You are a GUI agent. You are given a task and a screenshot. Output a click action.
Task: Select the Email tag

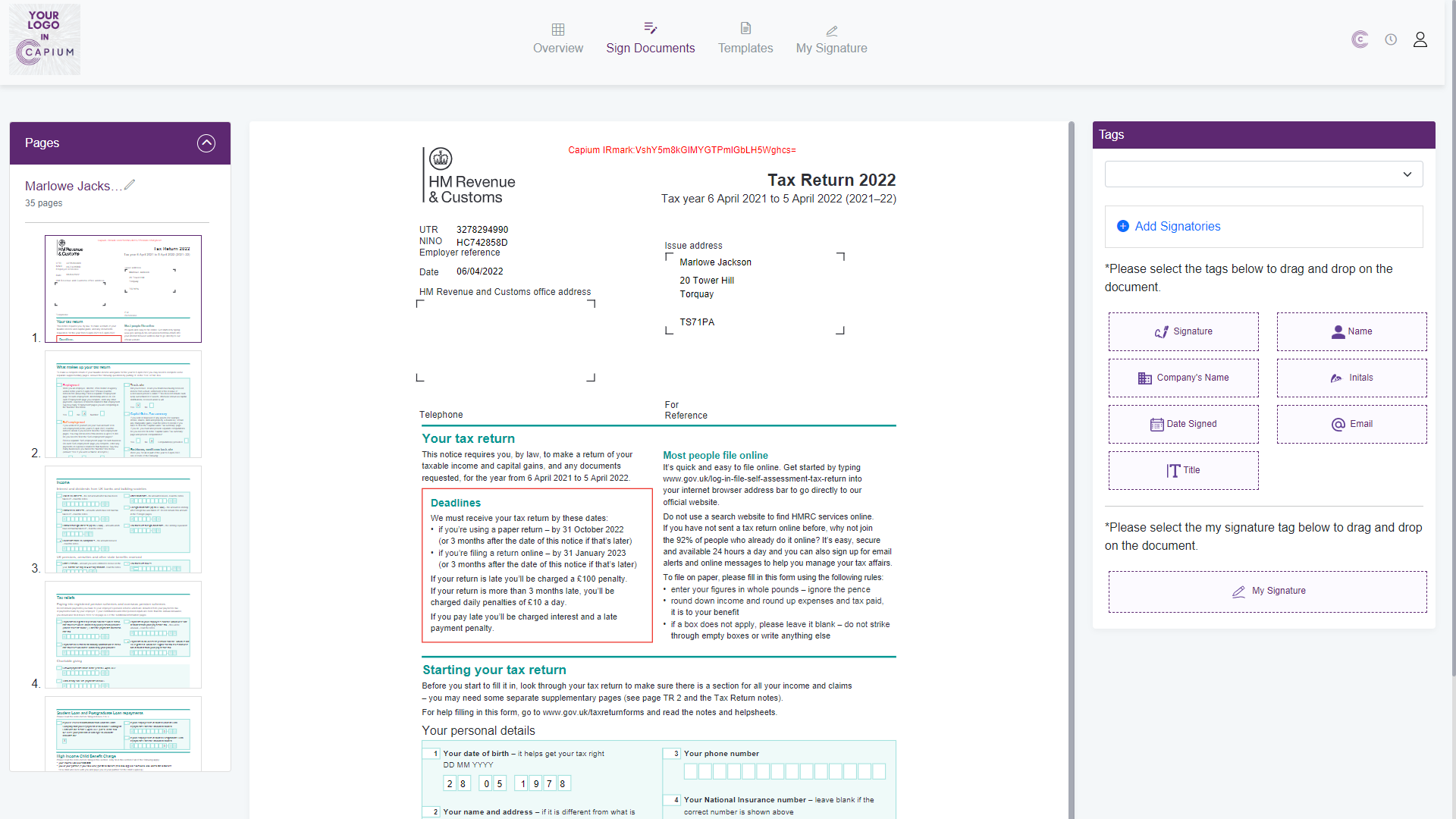click(1351, 424)
